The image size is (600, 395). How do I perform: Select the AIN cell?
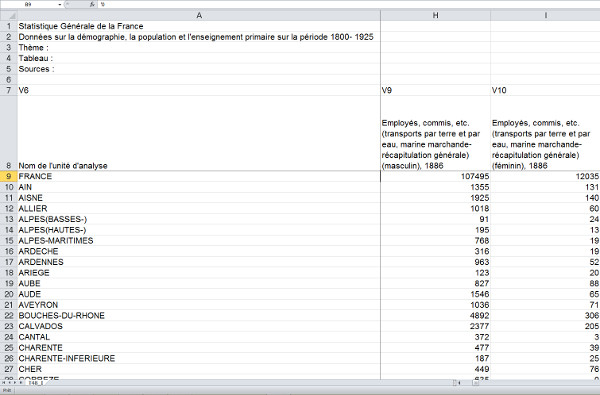[199, 187]
